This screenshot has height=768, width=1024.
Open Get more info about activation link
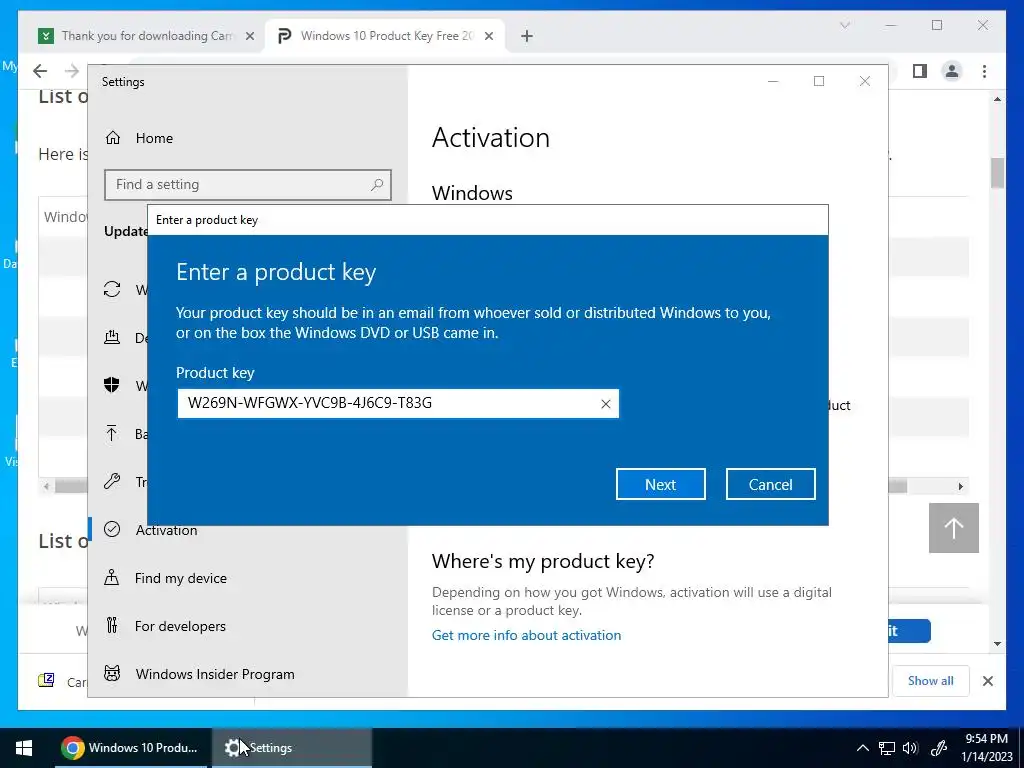pos(526,635)
